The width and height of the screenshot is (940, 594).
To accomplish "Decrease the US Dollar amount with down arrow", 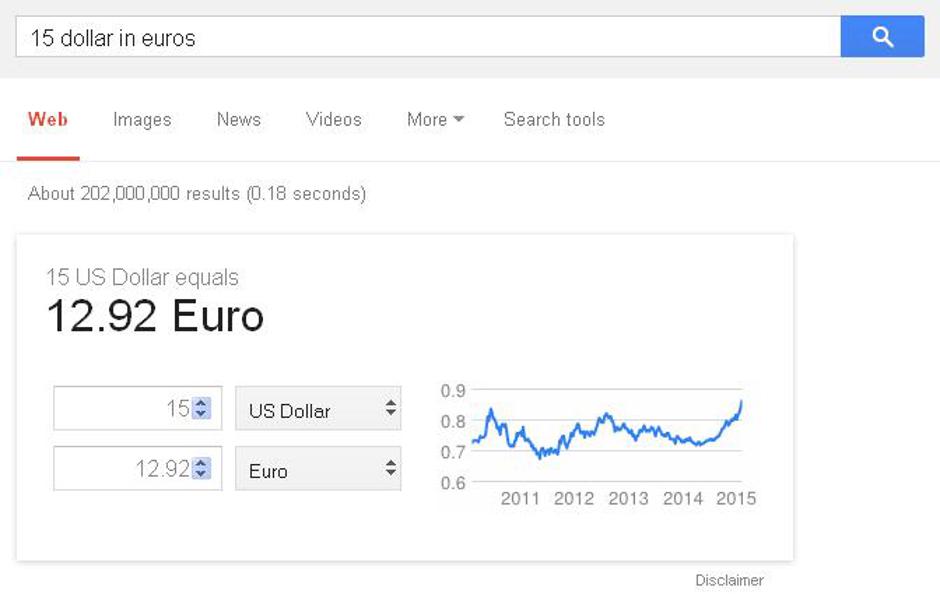I will [x=202, y=414].
